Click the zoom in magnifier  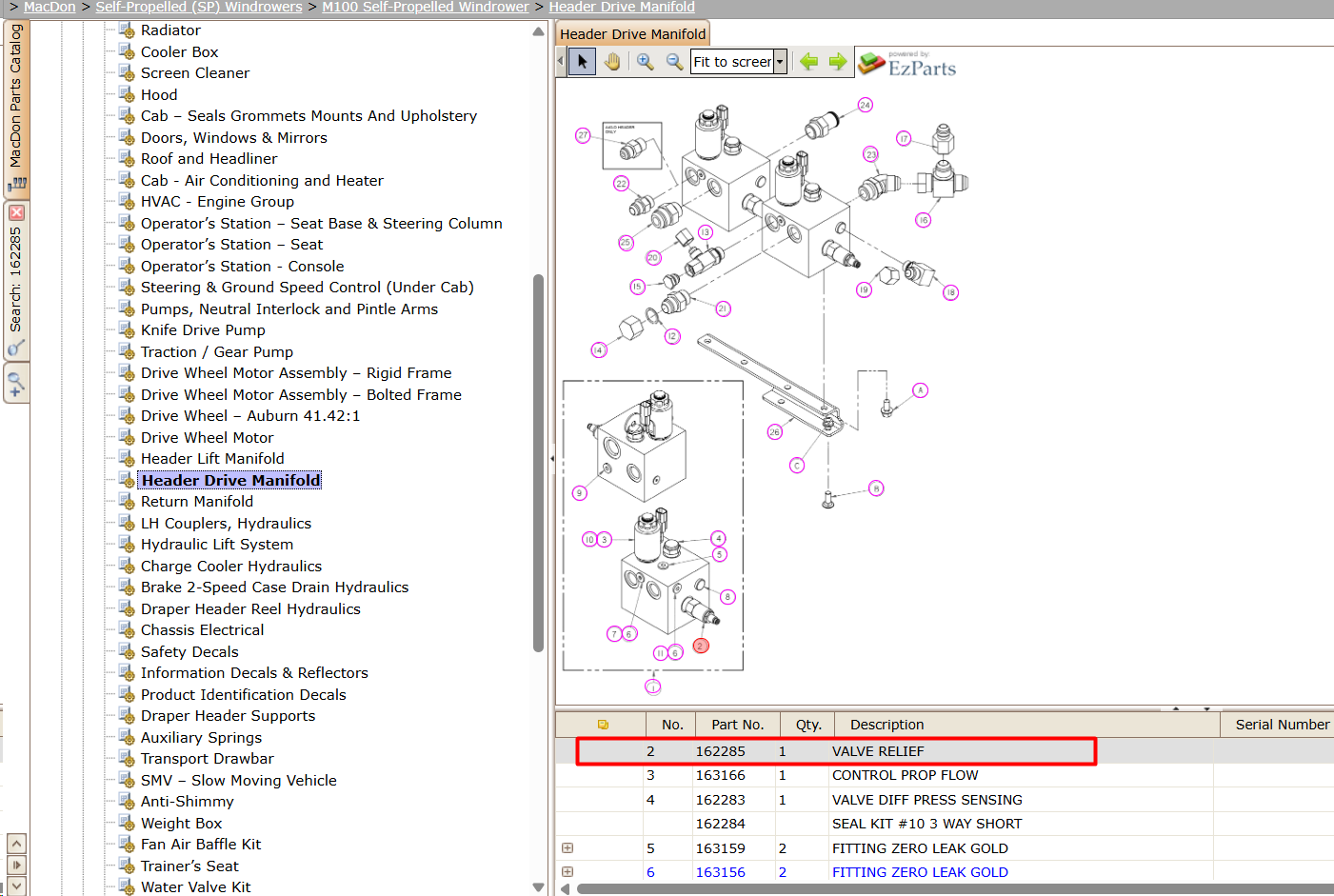(646, 62)
